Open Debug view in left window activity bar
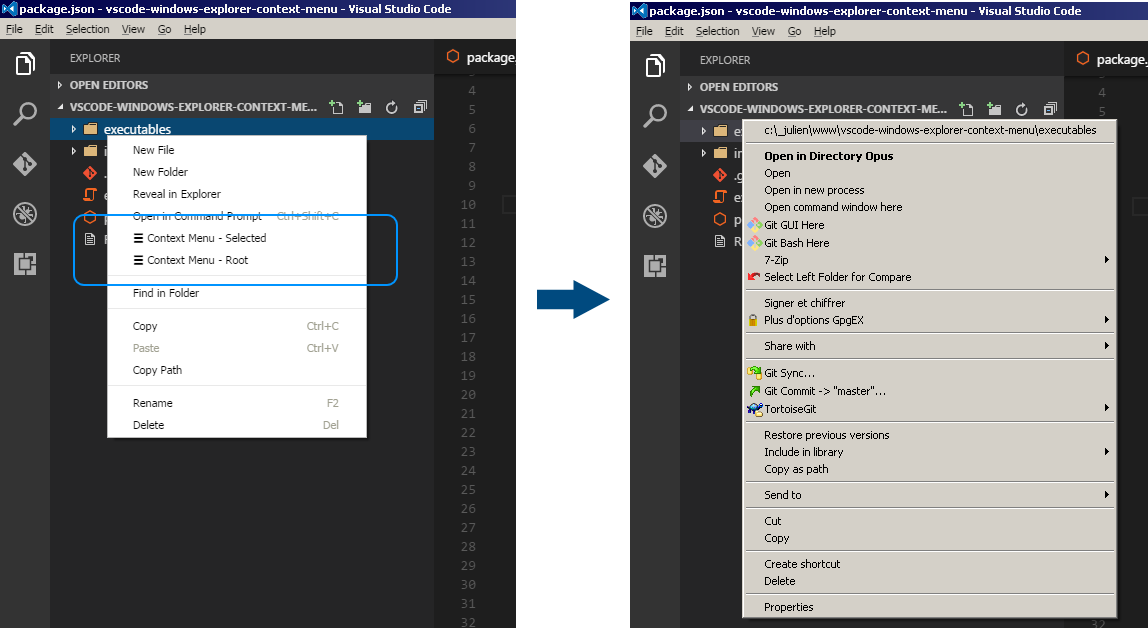 [25, 214]
